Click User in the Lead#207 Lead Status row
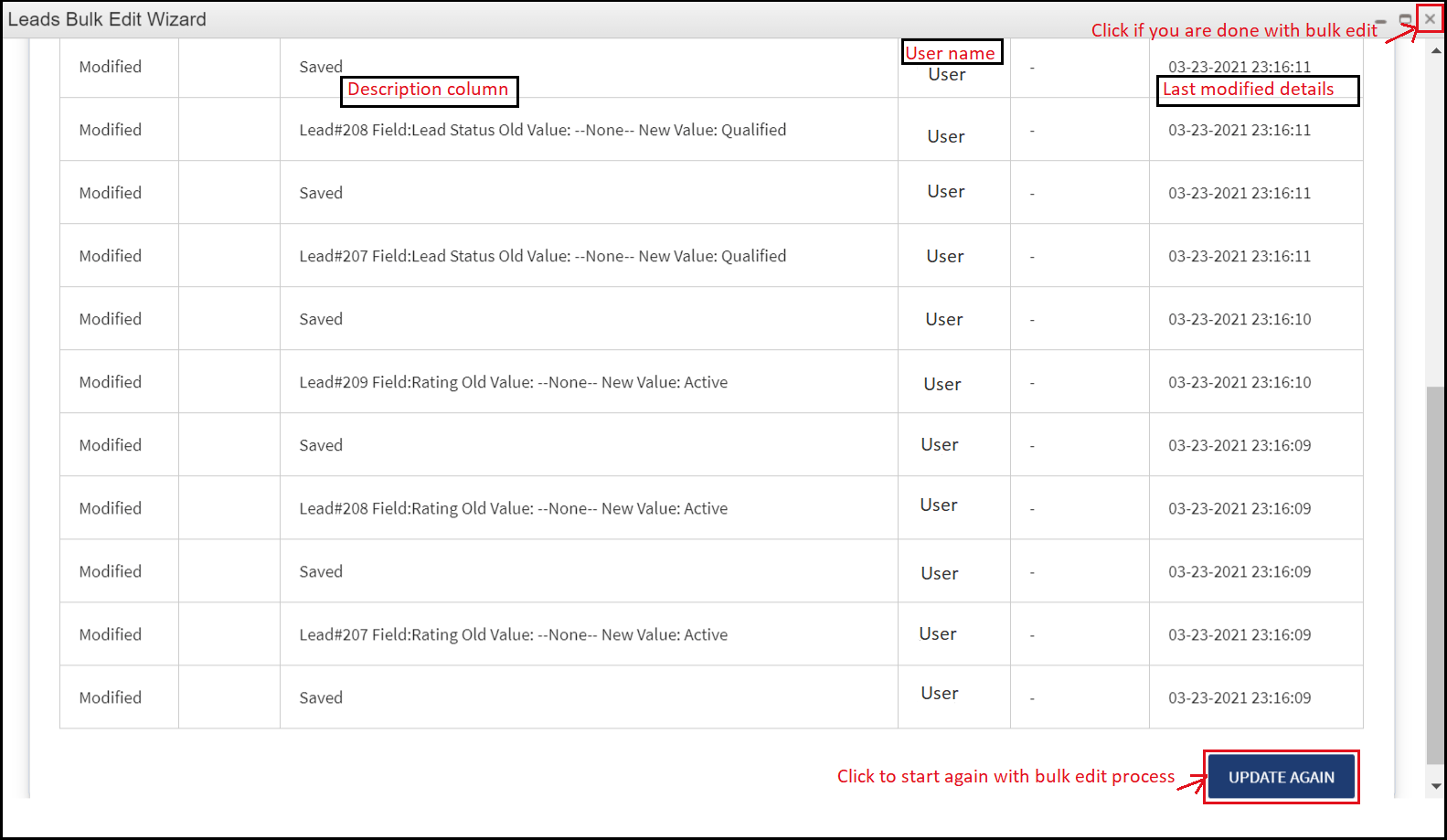The width and height of the screenshot is (1447, 840). click(x=945, y=257)
